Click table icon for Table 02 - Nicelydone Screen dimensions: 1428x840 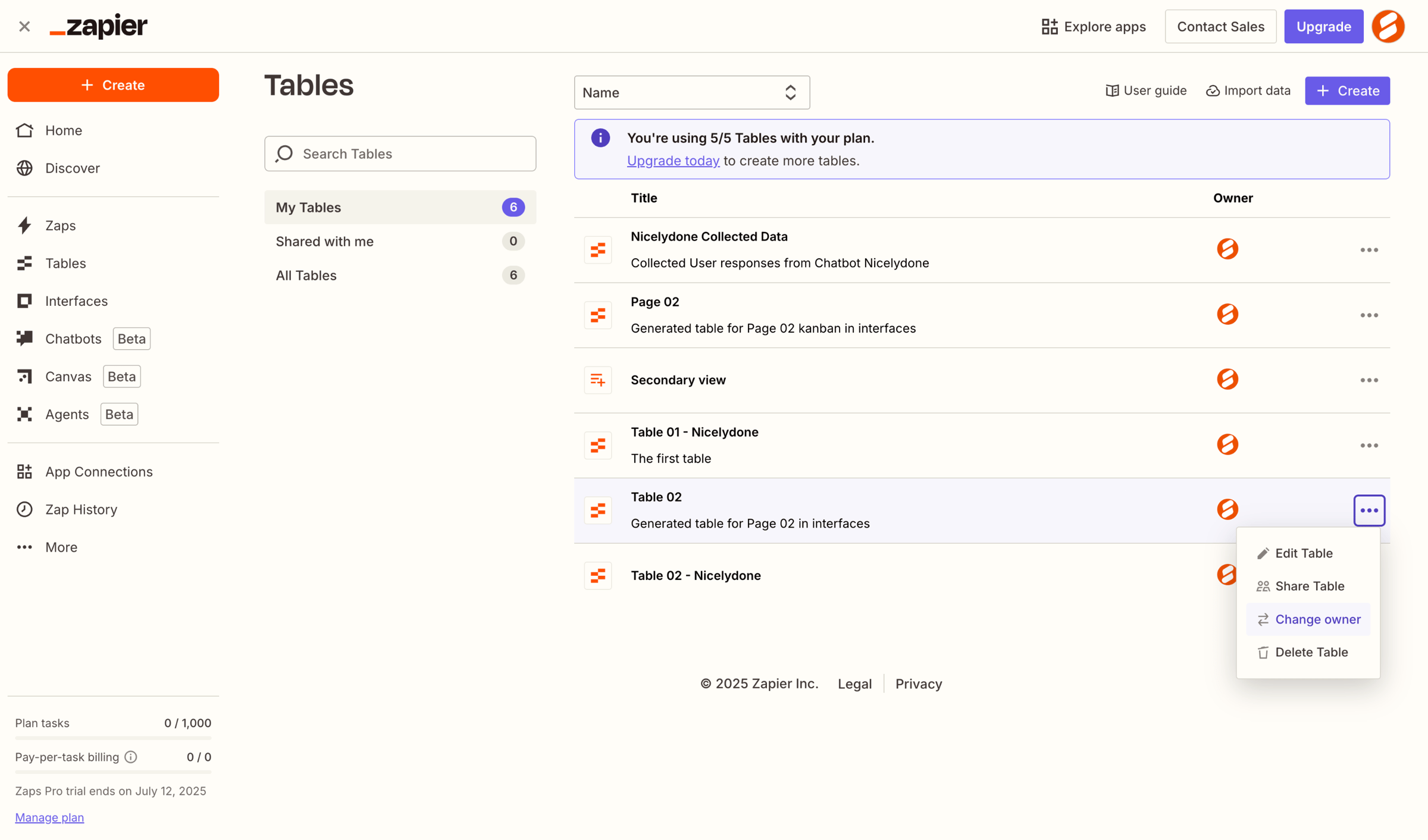pyautogui.click(x=597, y=576)
